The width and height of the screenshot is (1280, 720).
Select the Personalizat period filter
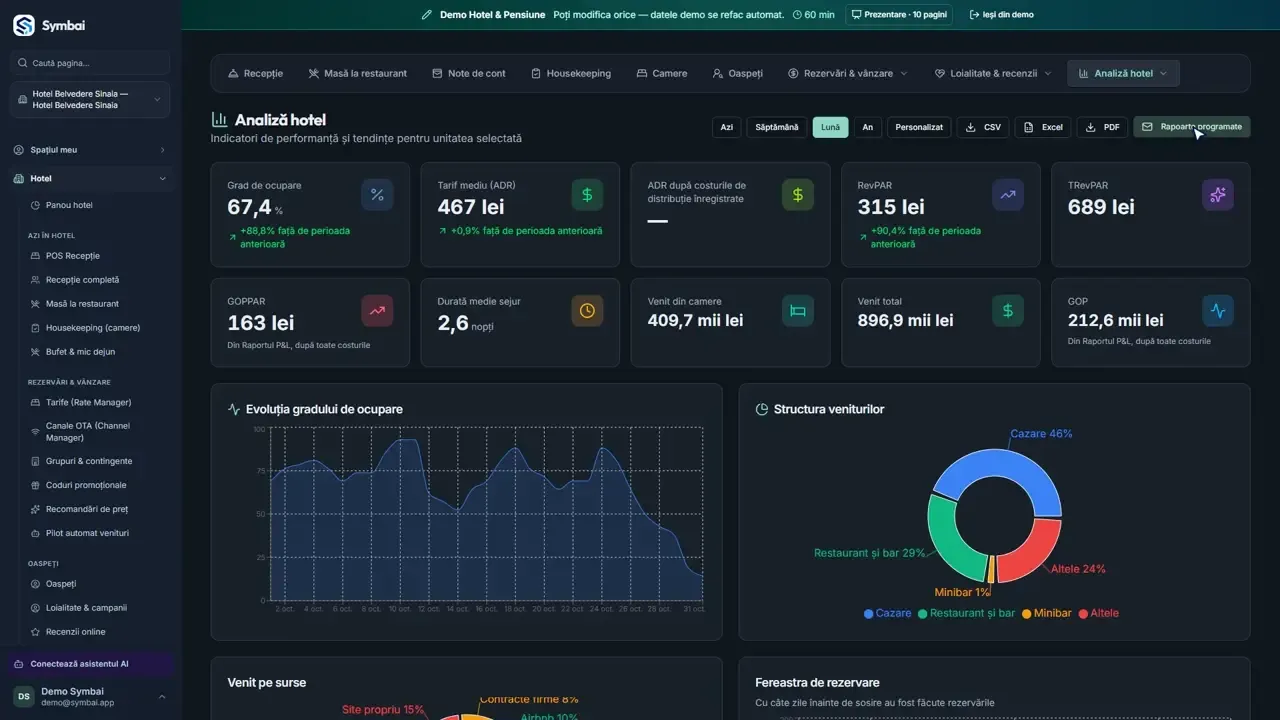(919, 127)
